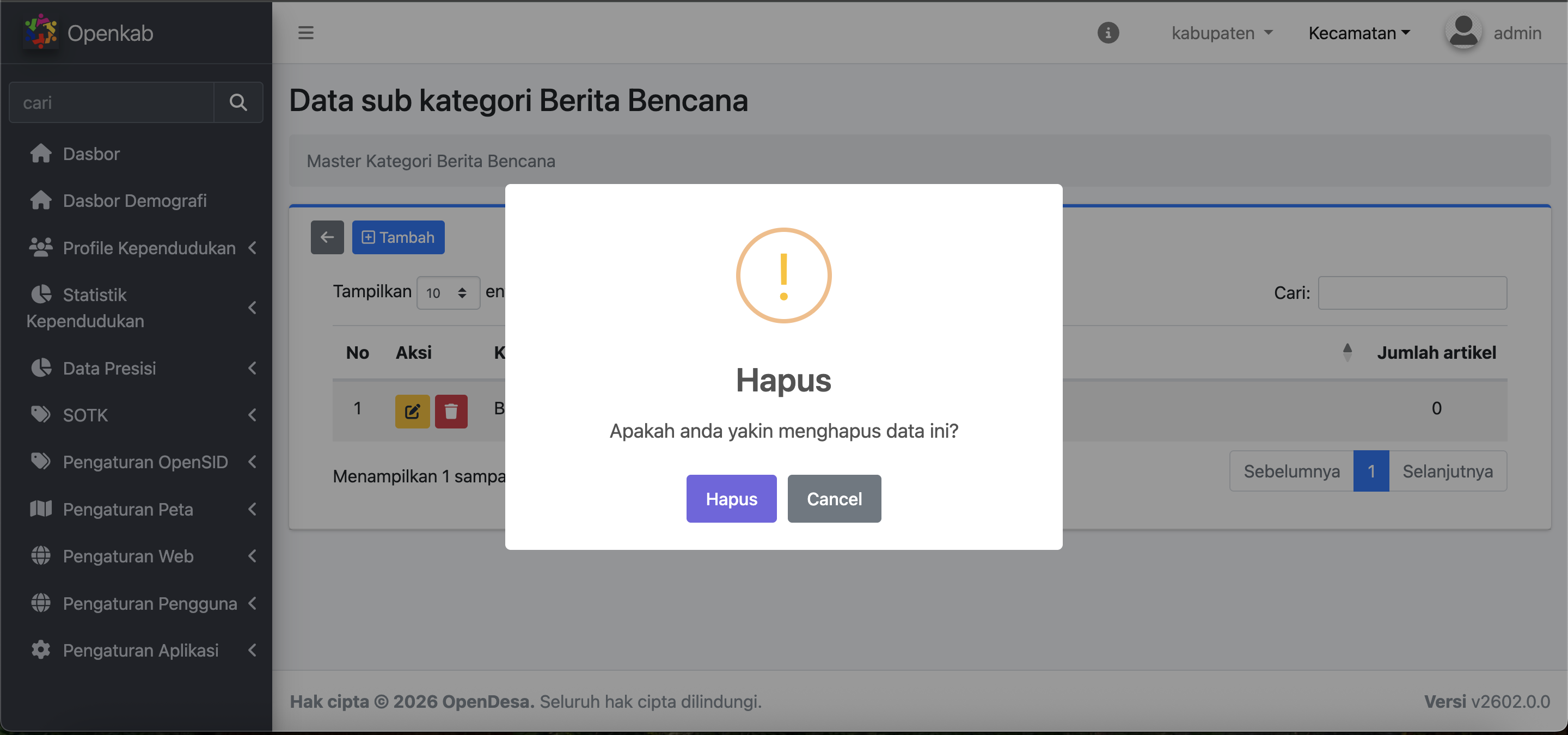Open the kabupaten dropdown
1568x735 pixels.
1222,33
